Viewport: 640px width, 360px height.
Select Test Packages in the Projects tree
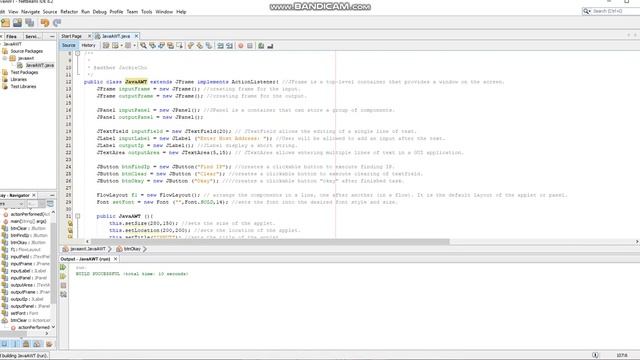point(24,72)
